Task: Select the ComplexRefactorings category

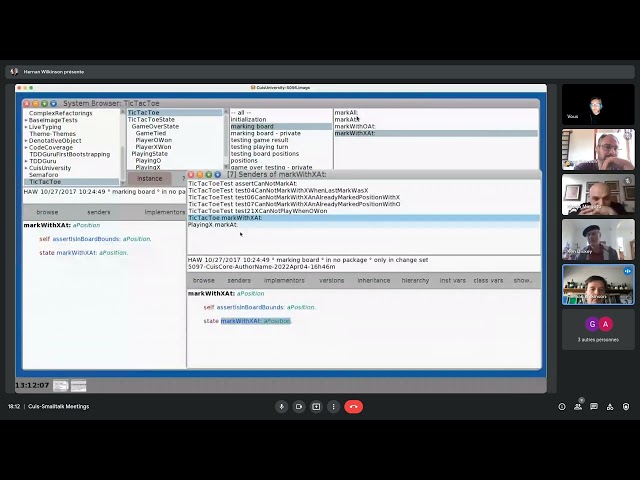Action: coord(60,113)
